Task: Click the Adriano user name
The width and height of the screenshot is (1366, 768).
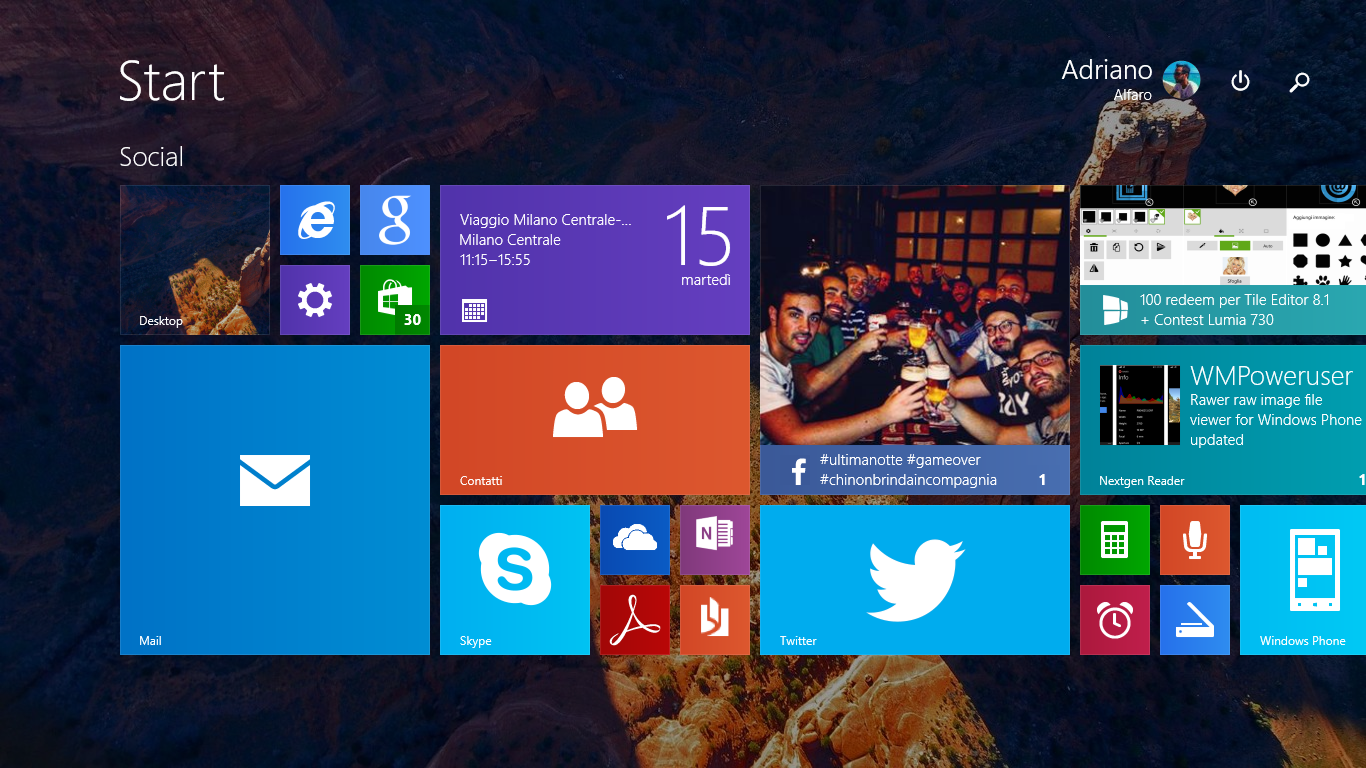Action: click(x=1107, y=70)
